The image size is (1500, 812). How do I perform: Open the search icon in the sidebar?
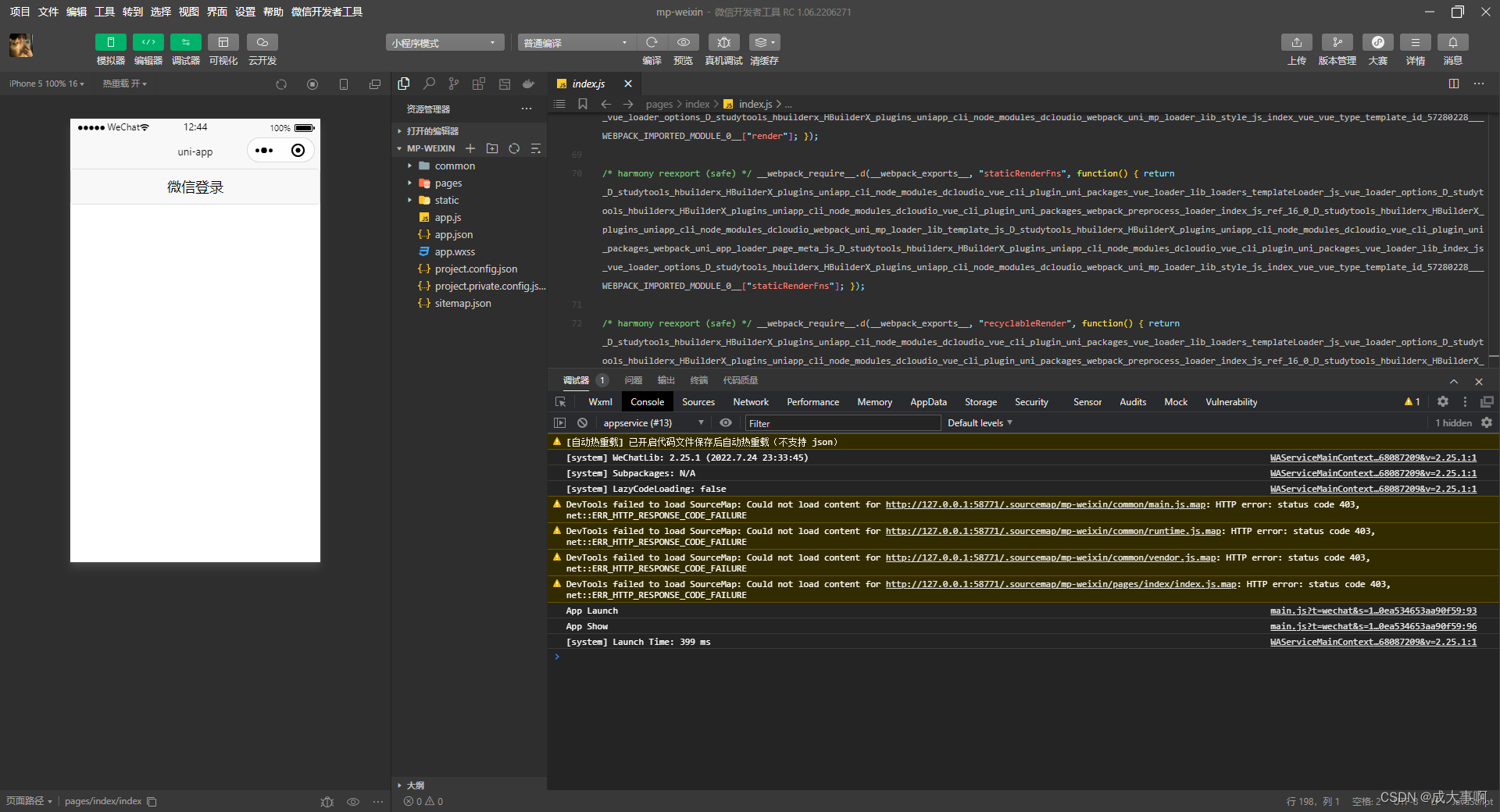tap(429, 84)
